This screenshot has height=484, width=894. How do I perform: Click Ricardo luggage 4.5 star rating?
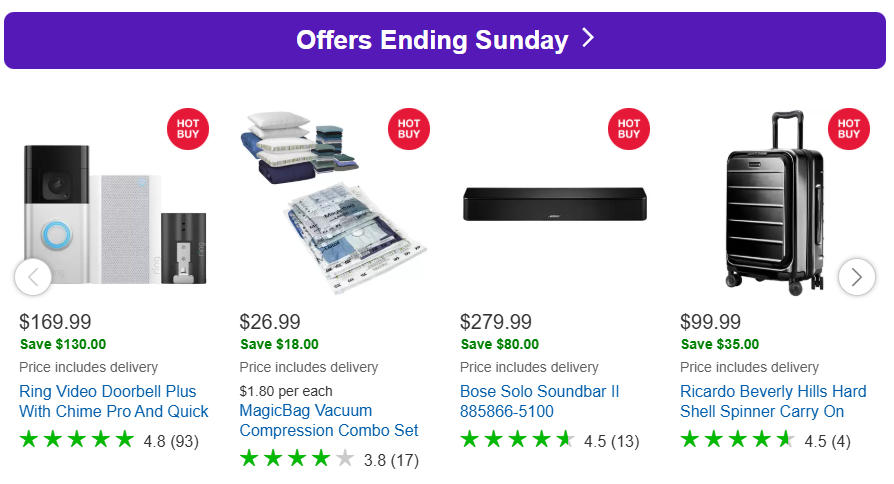click(x=737, y=439)
